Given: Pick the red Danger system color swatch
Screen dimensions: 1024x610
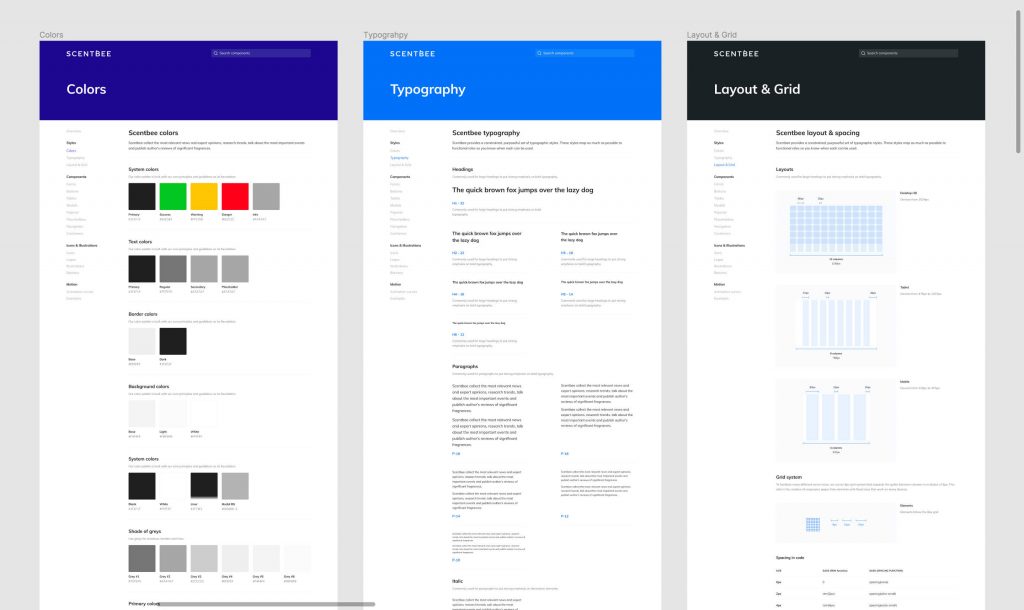Looking at the screenshot, I should pyautogui.click(x=235, y=197).
